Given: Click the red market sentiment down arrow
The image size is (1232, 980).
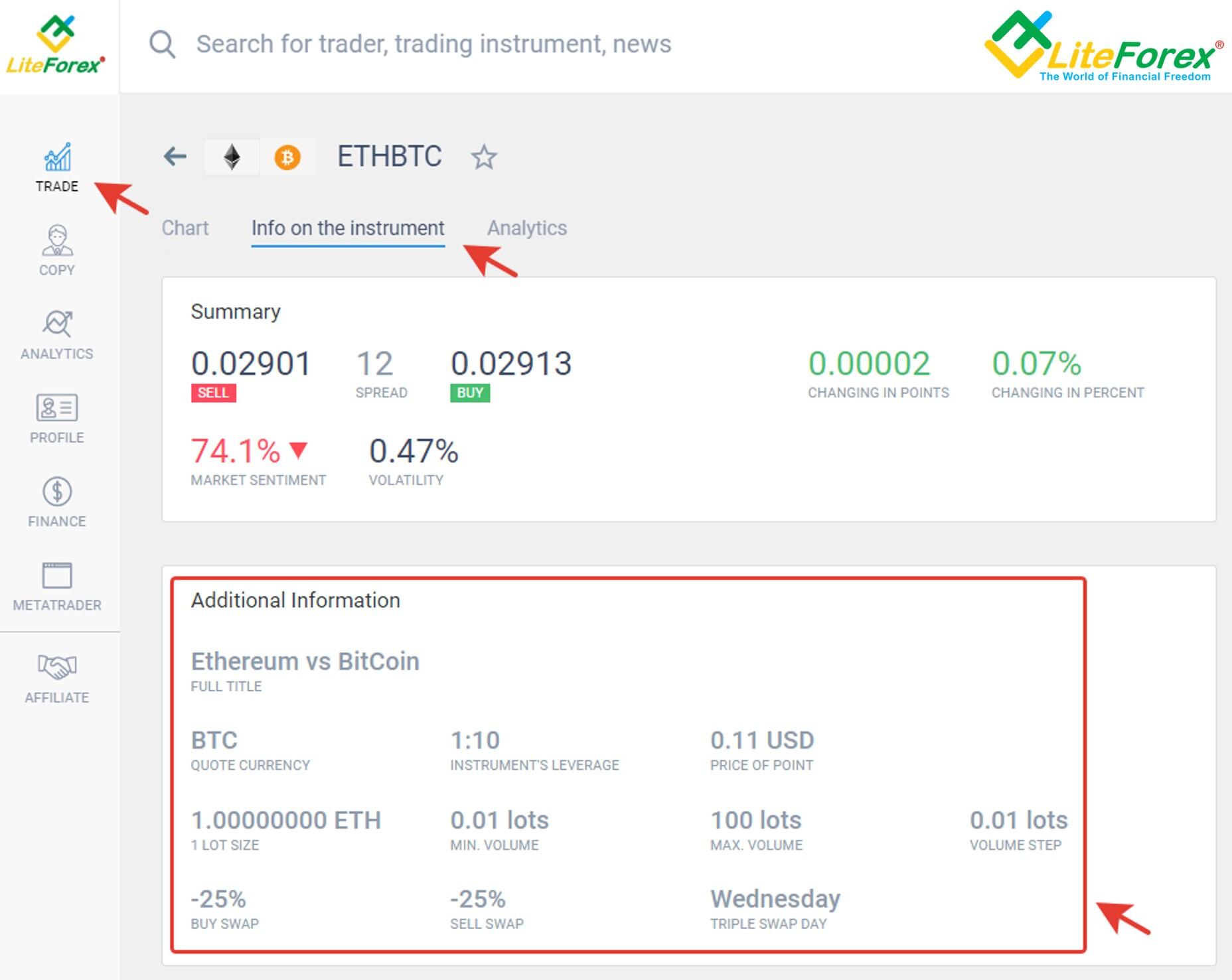Looking at the screenshot, I should pos(299,450).
